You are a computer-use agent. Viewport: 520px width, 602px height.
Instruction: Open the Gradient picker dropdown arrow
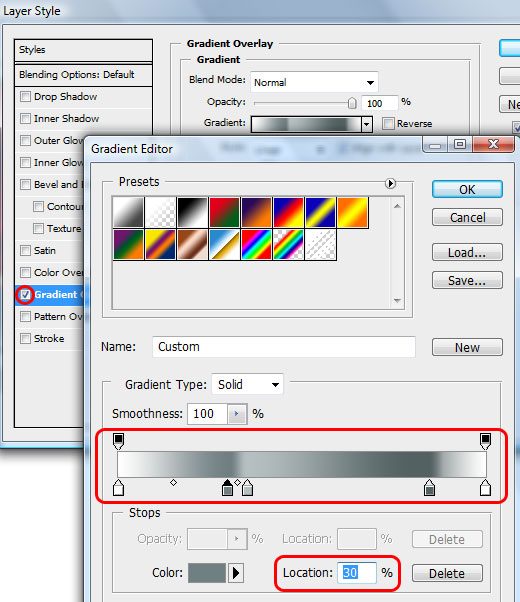click(x=367, y=124)
